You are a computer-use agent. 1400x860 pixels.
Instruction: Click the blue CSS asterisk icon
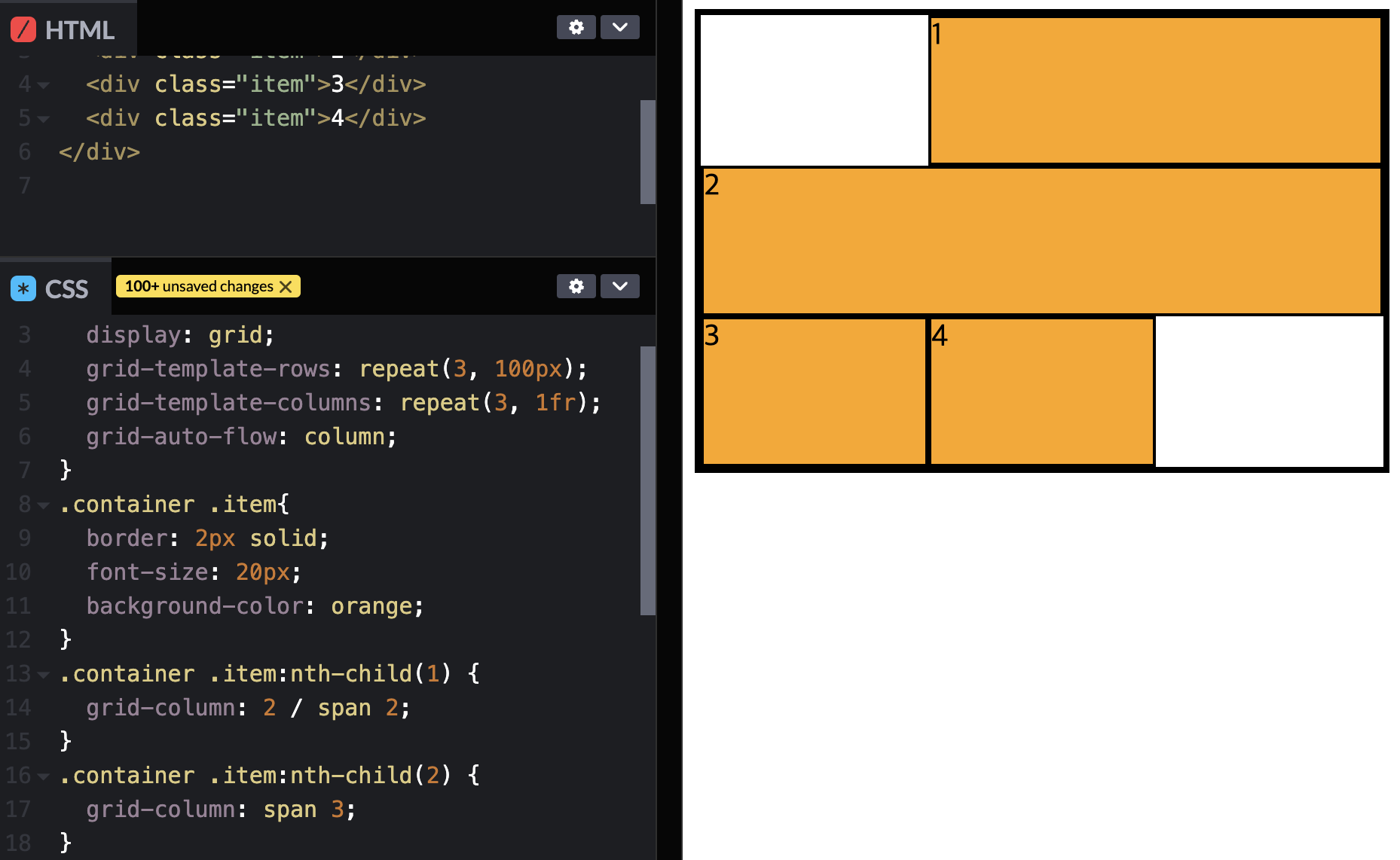(23, 288)
